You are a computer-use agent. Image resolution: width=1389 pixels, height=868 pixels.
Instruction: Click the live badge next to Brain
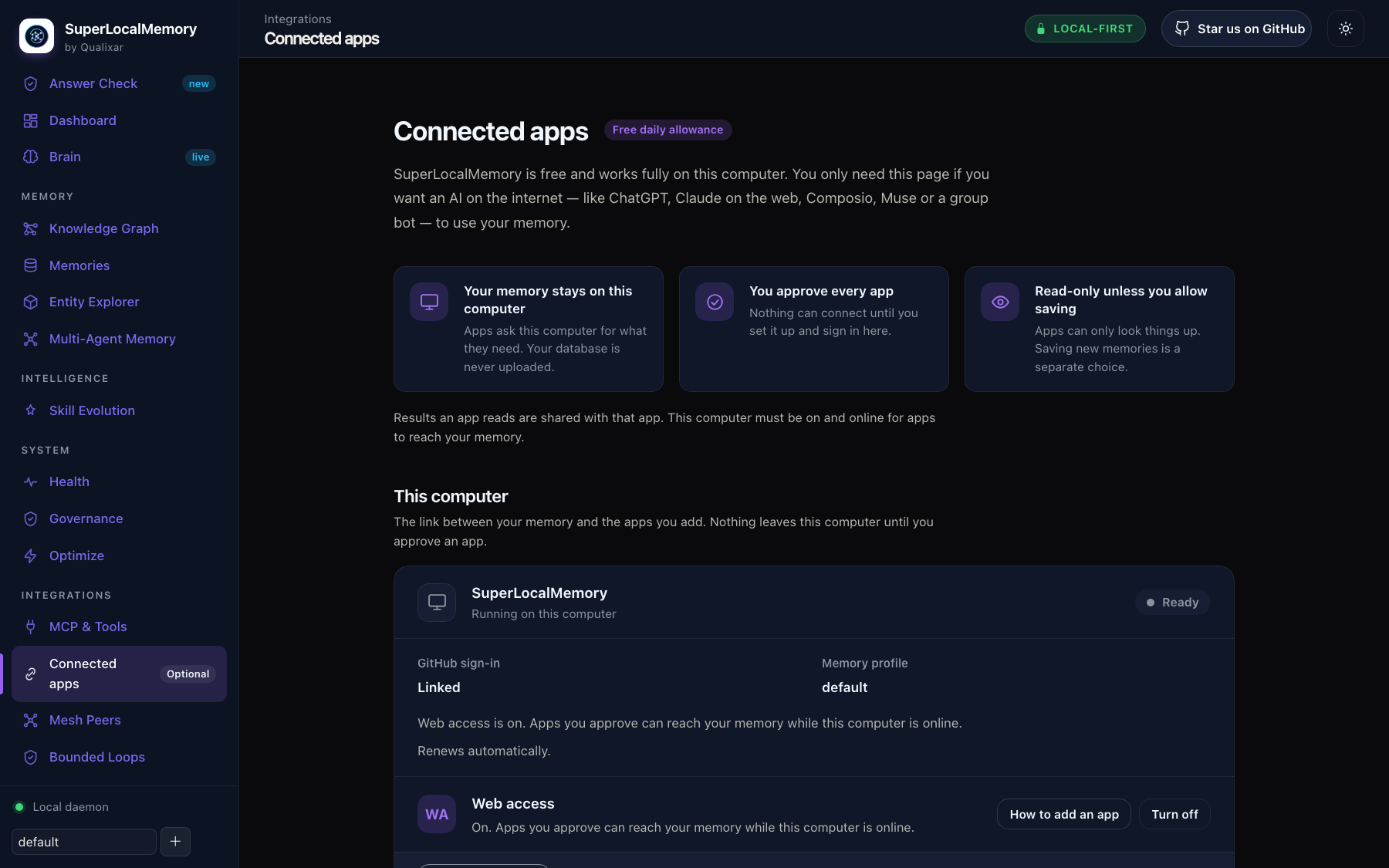[201, 157]
